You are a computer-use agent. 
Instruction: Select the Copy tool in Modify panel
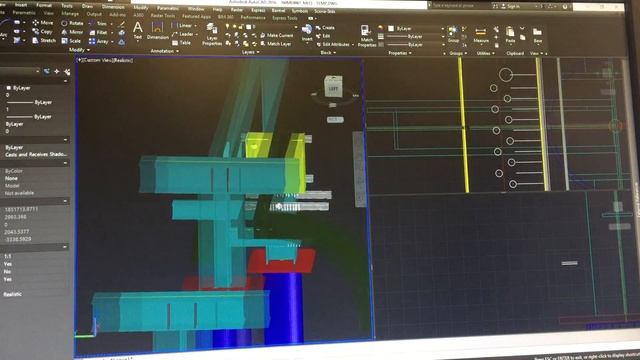click(42, 31)
